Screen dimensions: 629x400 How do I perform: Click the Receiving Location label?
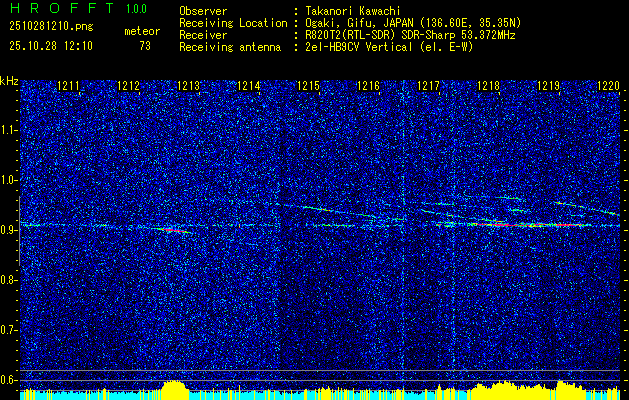(x=233, y=23)
